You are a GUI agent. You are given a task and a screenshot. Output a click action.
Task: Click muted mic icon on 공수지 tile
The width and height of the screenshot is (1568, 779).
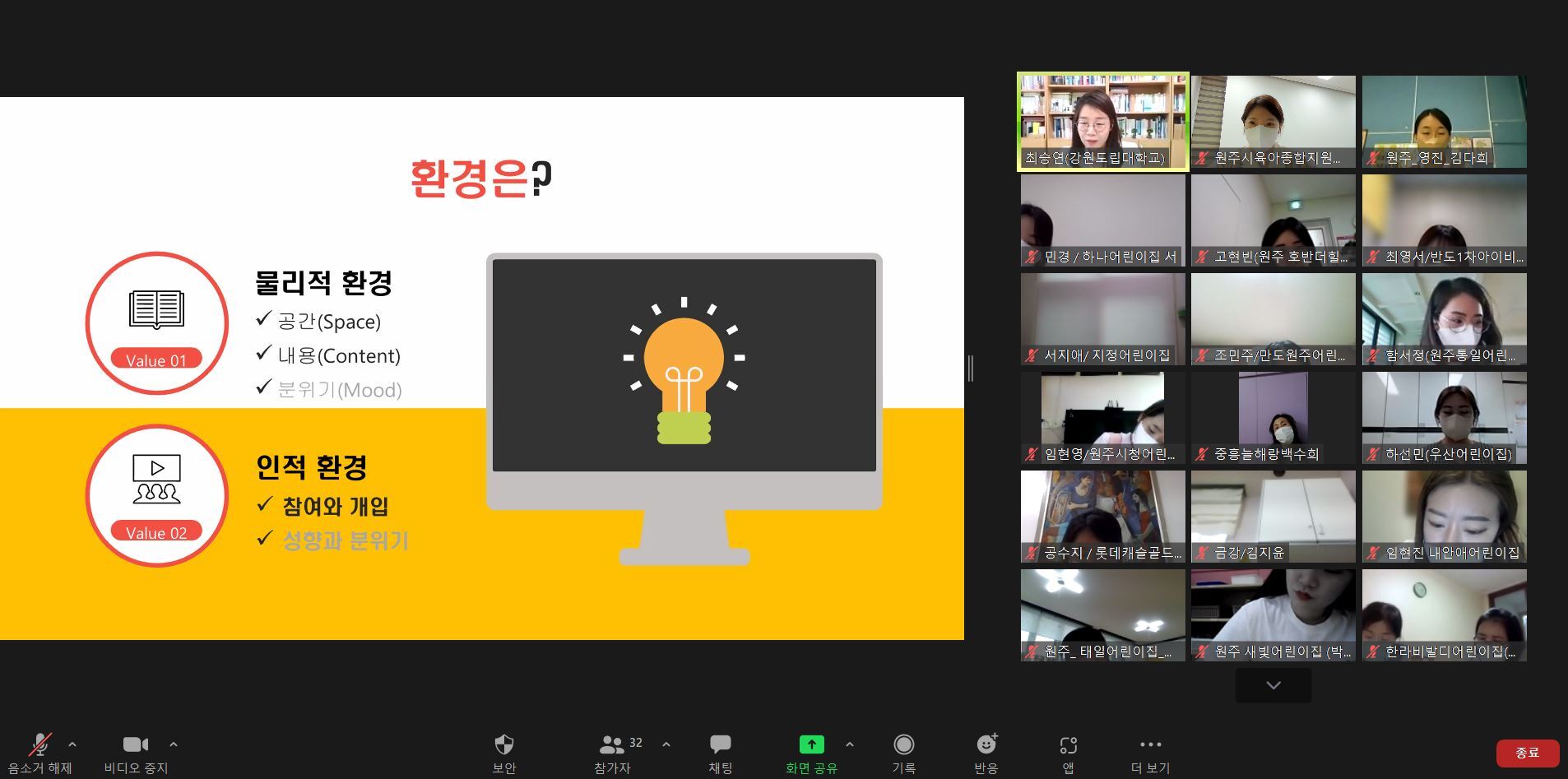pos(1032,553)
